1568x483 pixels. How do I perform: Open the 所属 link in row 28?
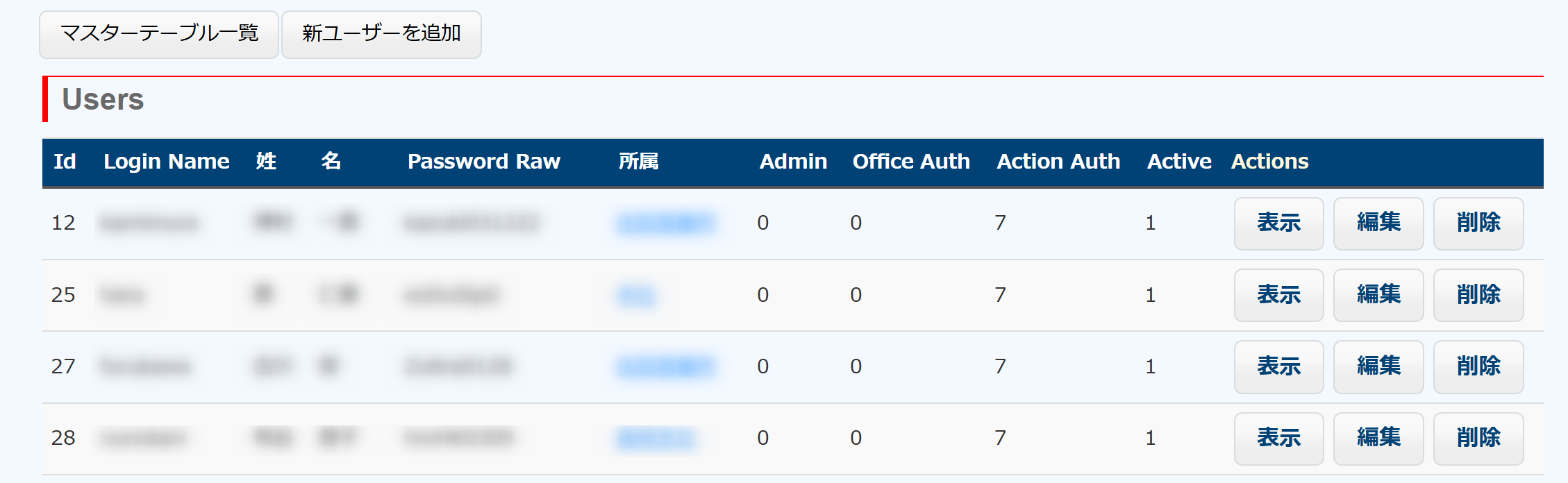coord(656,439)
